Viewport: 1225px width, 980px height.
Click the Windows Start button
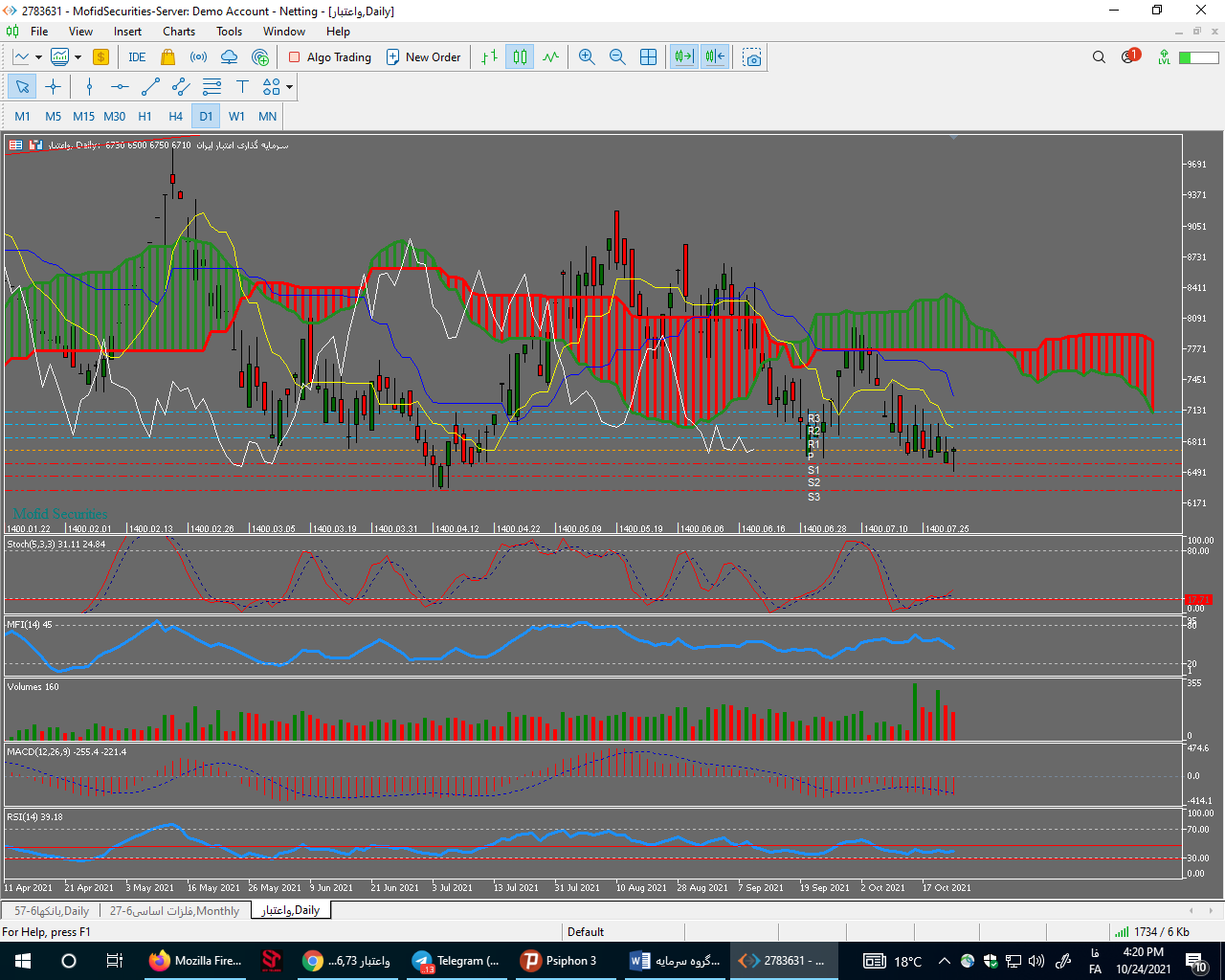(x=23, y=961)
